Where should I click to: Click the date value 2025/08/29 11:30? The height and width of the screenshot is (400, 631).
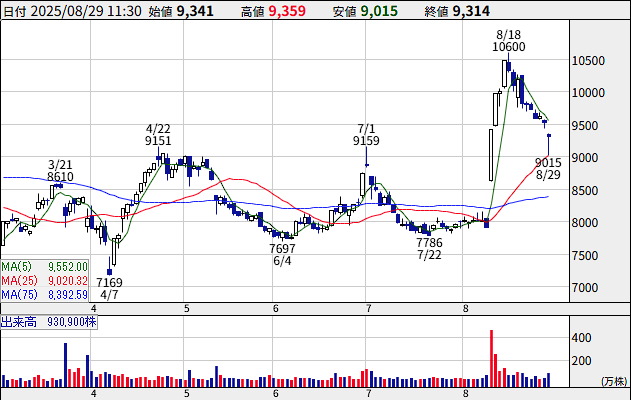coord(86,11)
